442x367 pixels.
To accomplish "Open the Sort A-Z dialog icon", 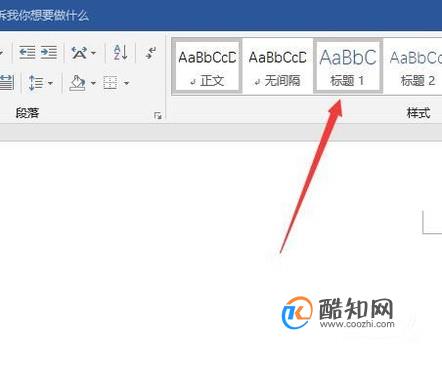I will pos(120,52).
